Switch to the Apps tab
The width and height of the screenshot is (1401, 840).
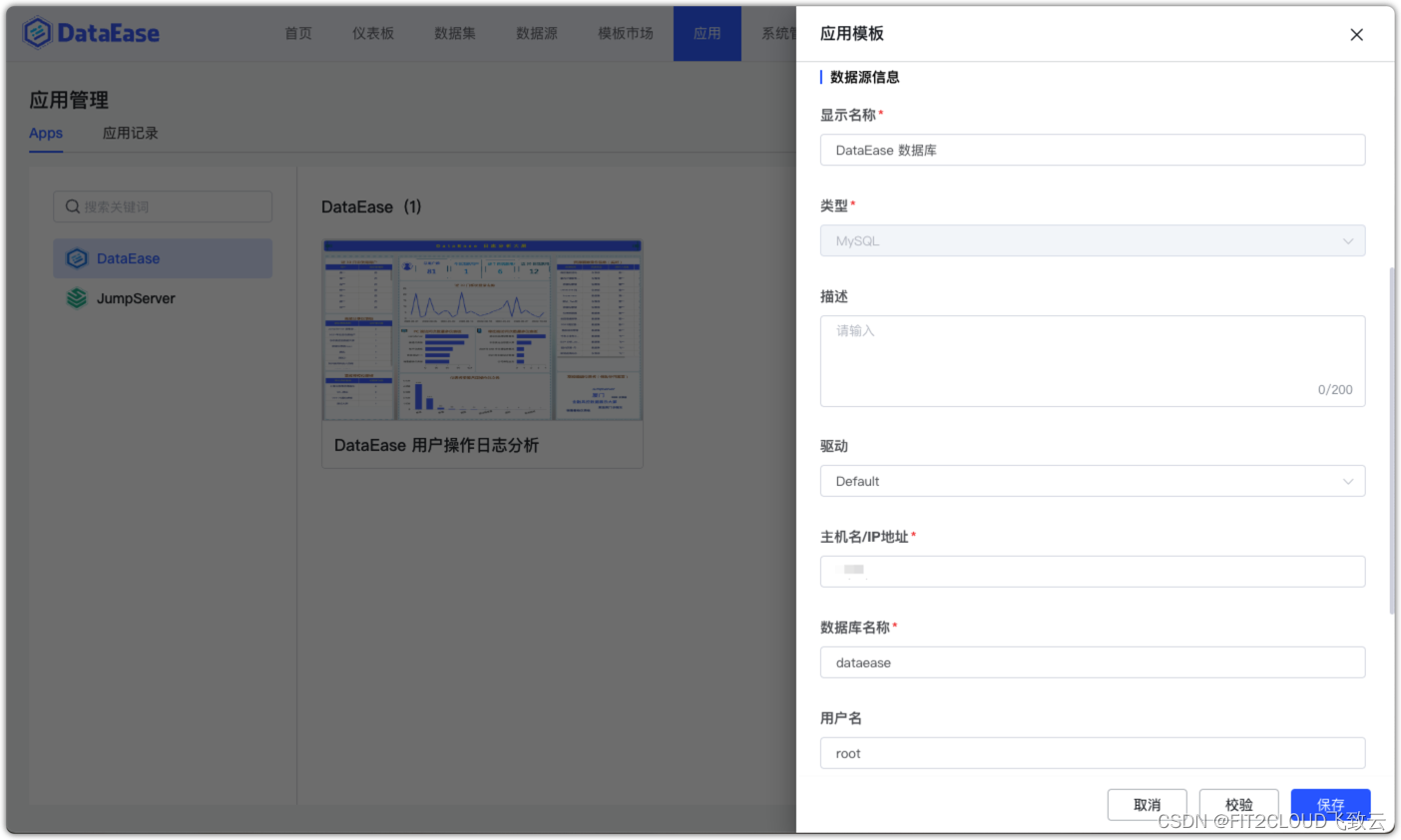coord(46,133)
